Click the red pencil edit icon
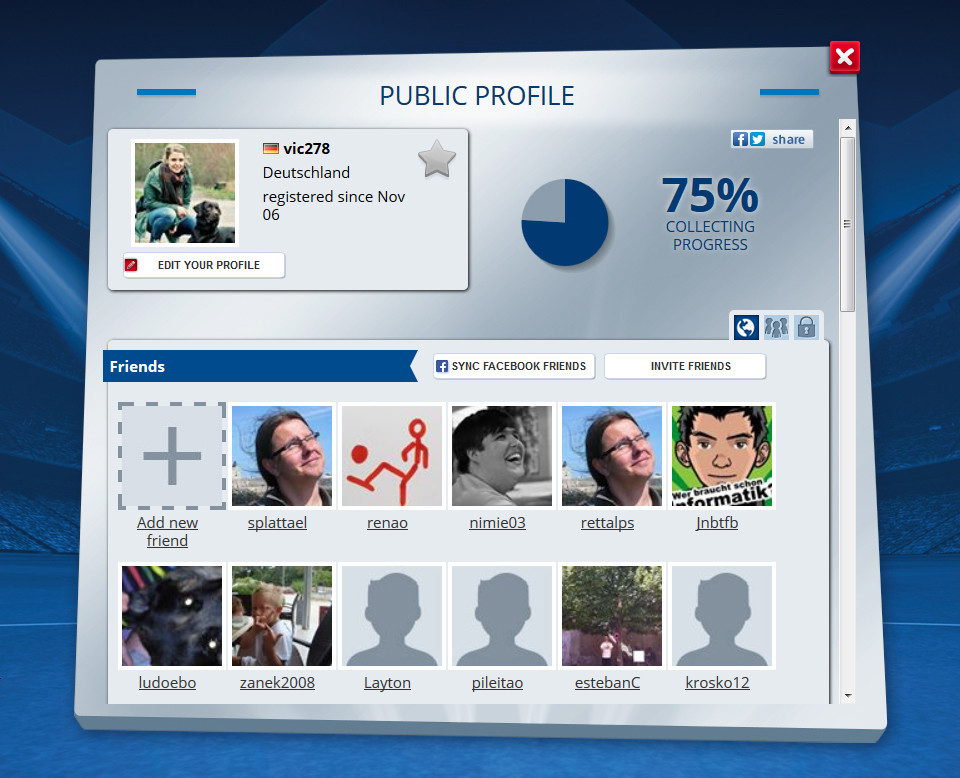960x778 pixels. coord(131,265)
